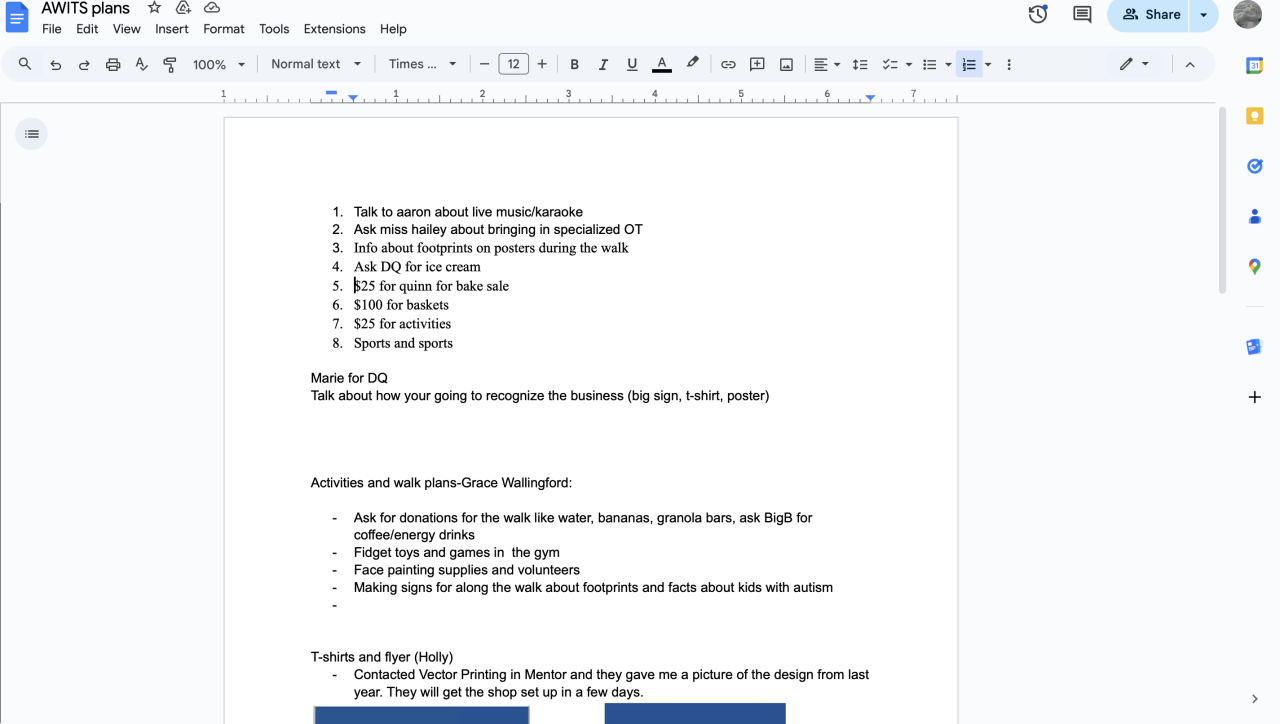Open the highlight color picker

(x=692, y=64)
